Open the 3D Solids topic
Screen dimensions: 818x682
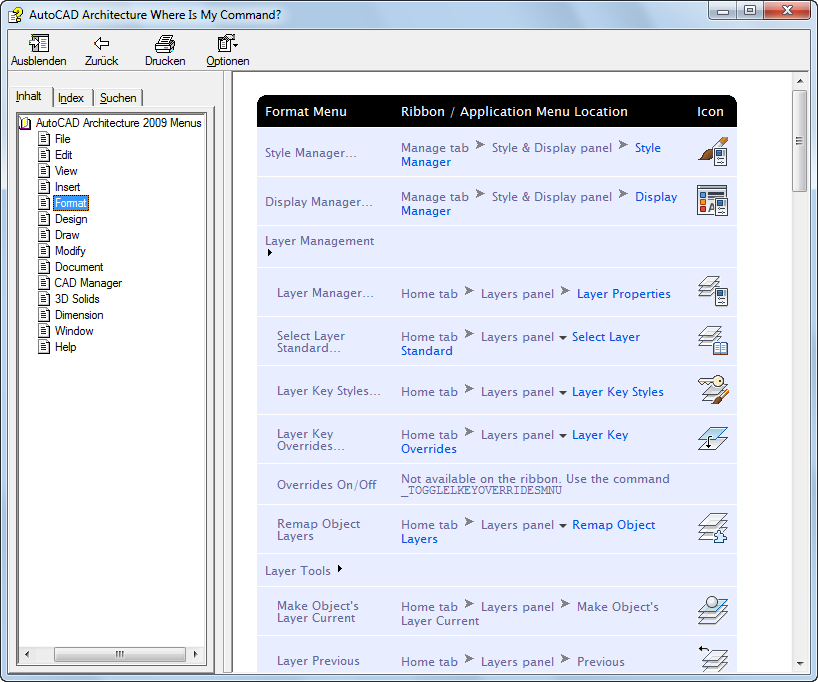pyautogui.click(x=77, y=299)
